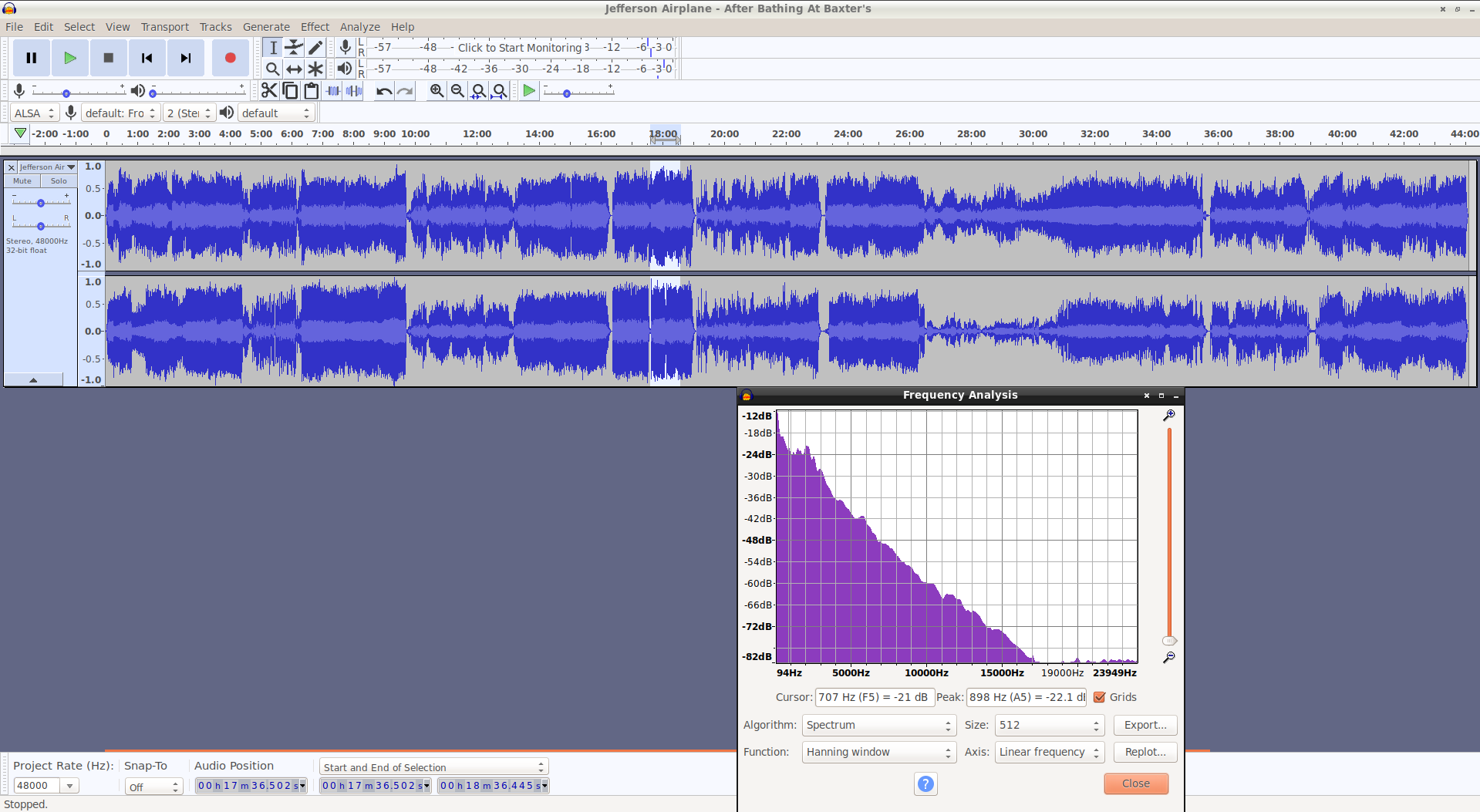Skip to start of the project
1480x812 pixels.
[x=147, y=58]
